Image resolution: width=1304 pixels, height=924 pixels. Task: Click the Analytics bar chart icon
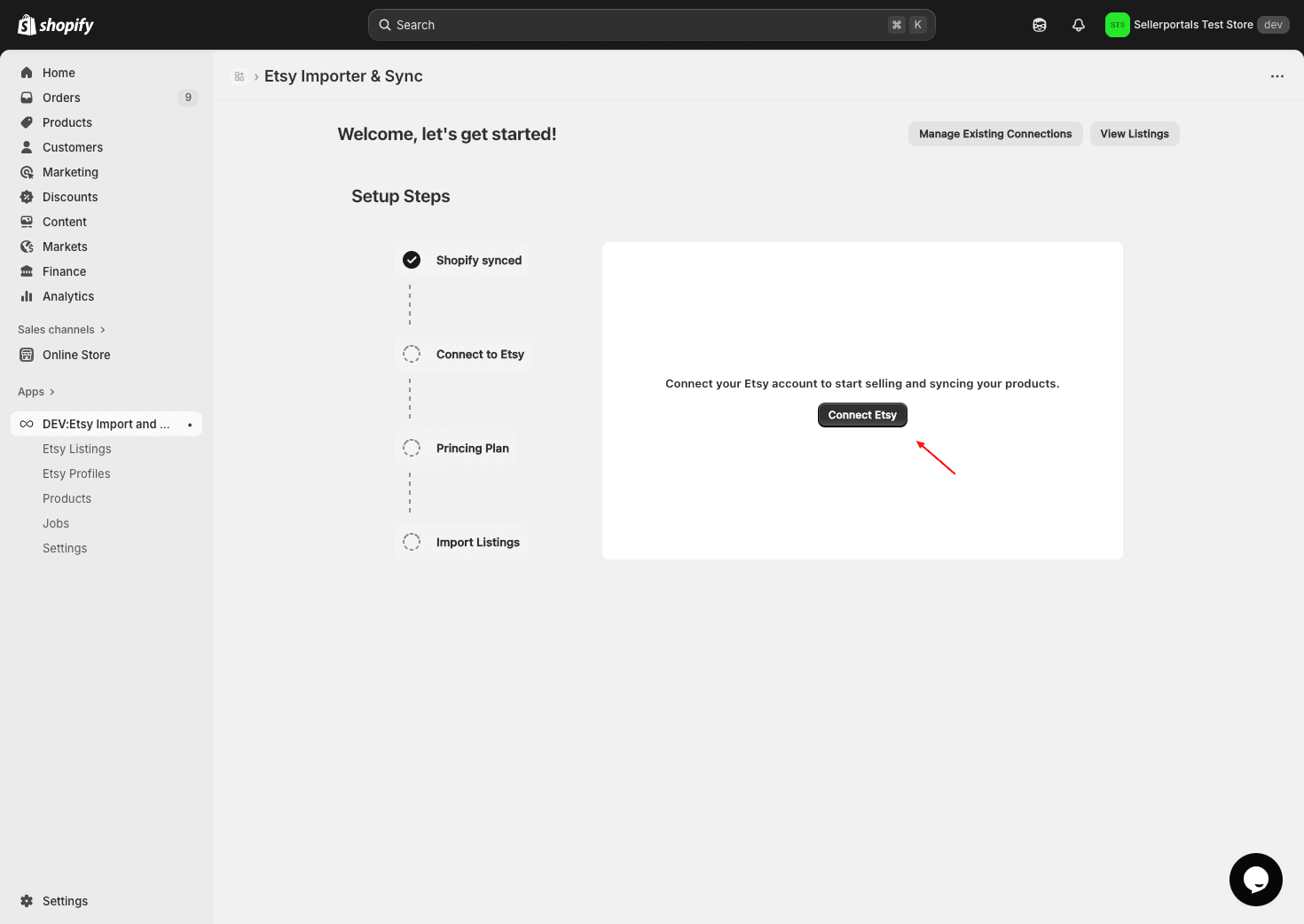click(27, 296)
